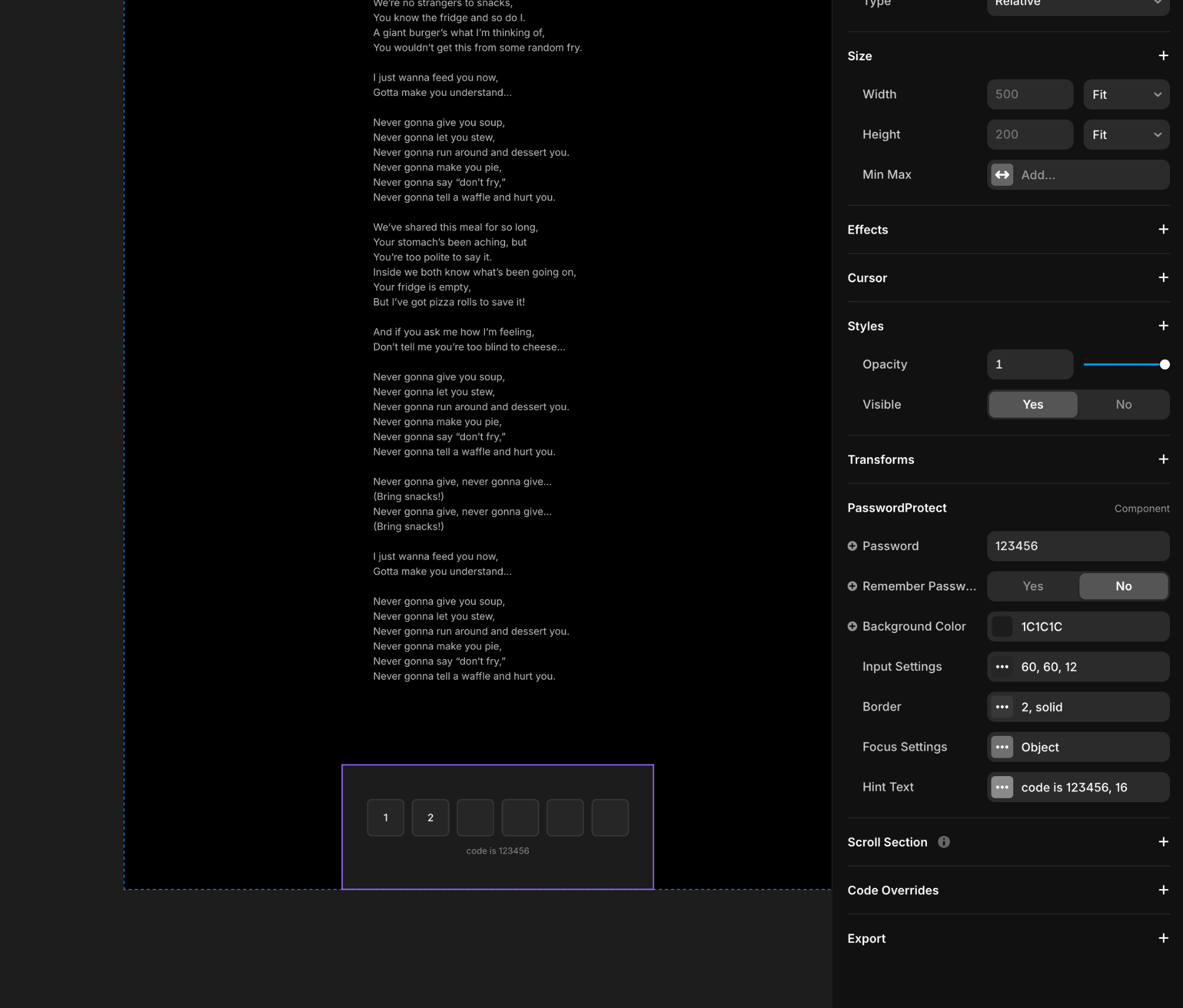
Task: Click the Focus Settings ellipsis icon
Action: (1002, 747)
